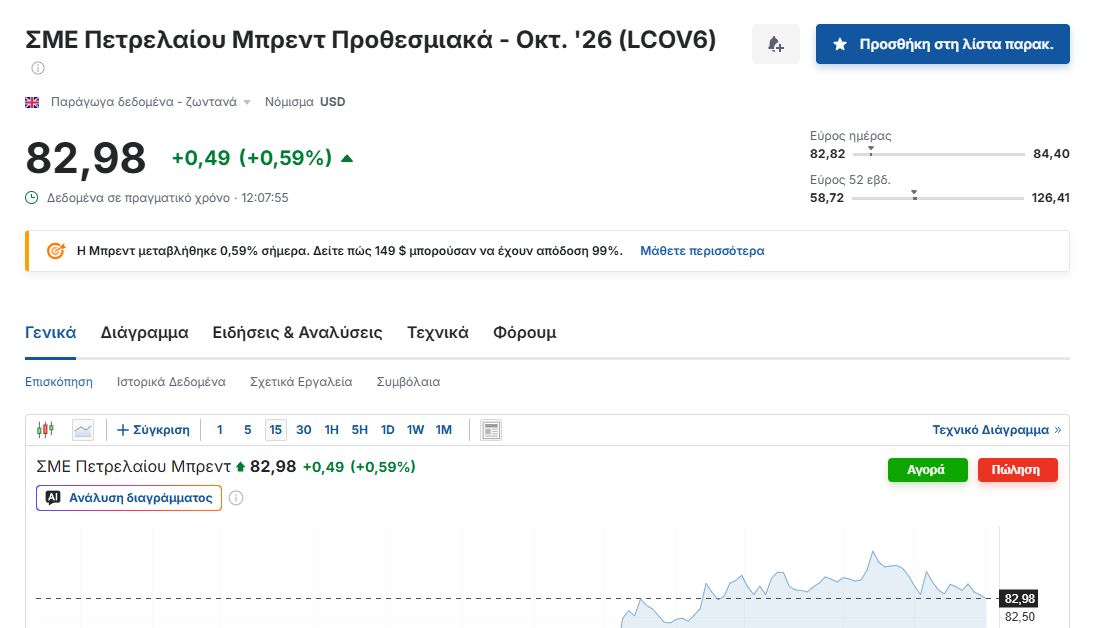Click the 52-week low value 58,72
This screenshot has width=1104, height=628.
pyautogui.click(x=827, y=198)
